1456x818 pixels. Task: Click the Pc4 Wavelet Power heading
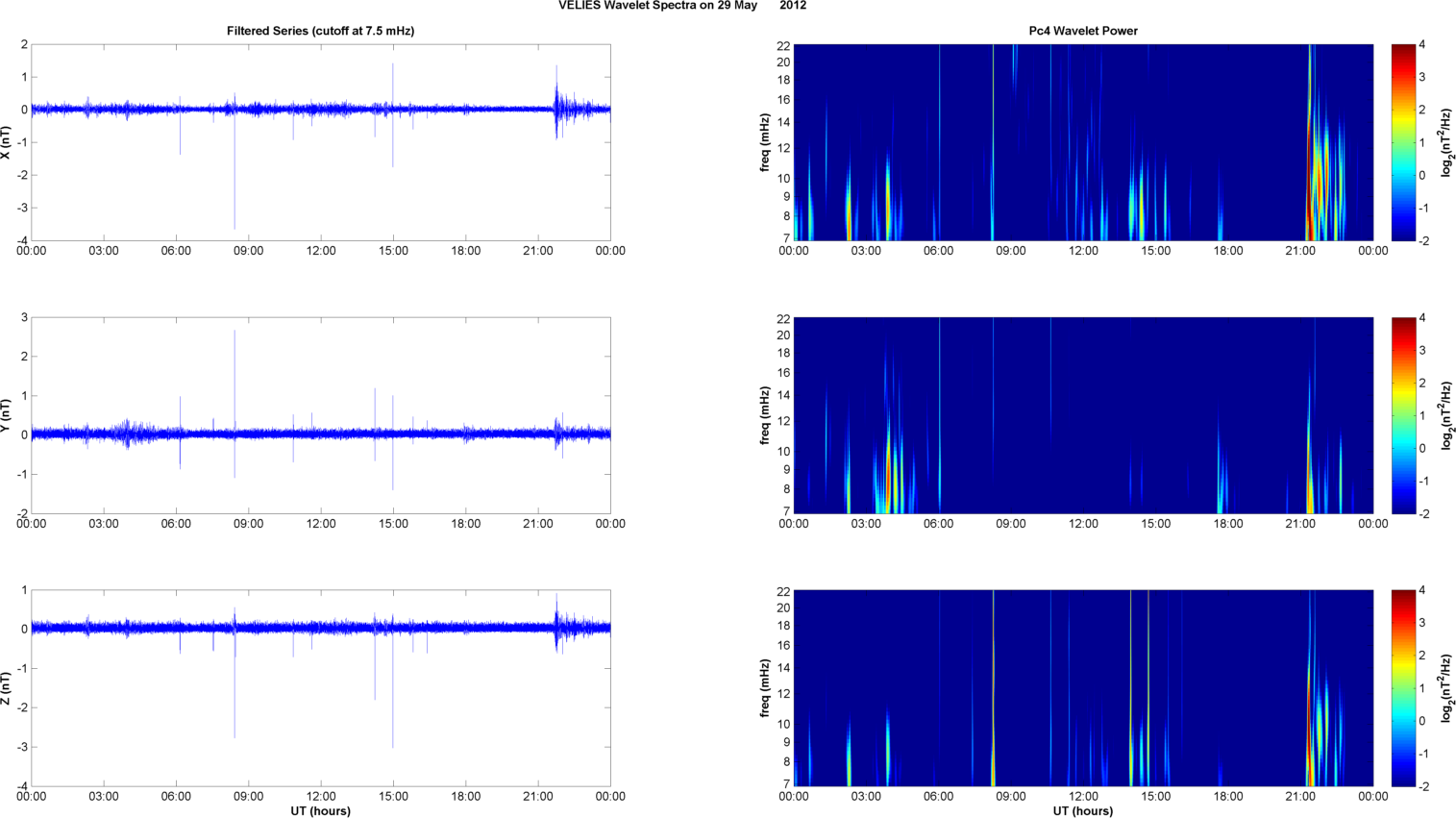[x=1082, y=31]
